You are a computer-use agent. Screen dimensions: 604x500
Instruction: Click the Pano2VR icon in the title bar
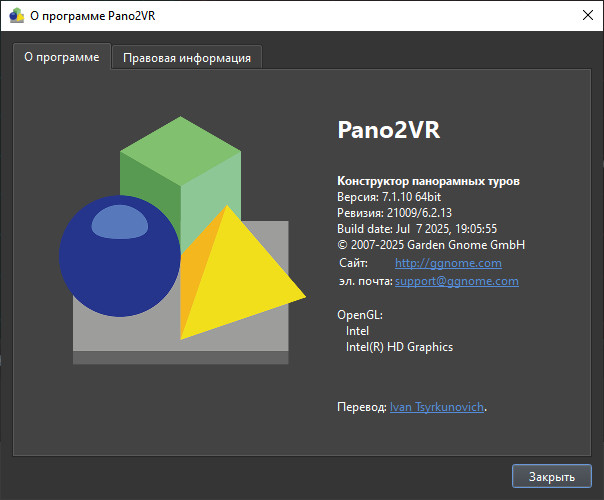click(15, 16)
